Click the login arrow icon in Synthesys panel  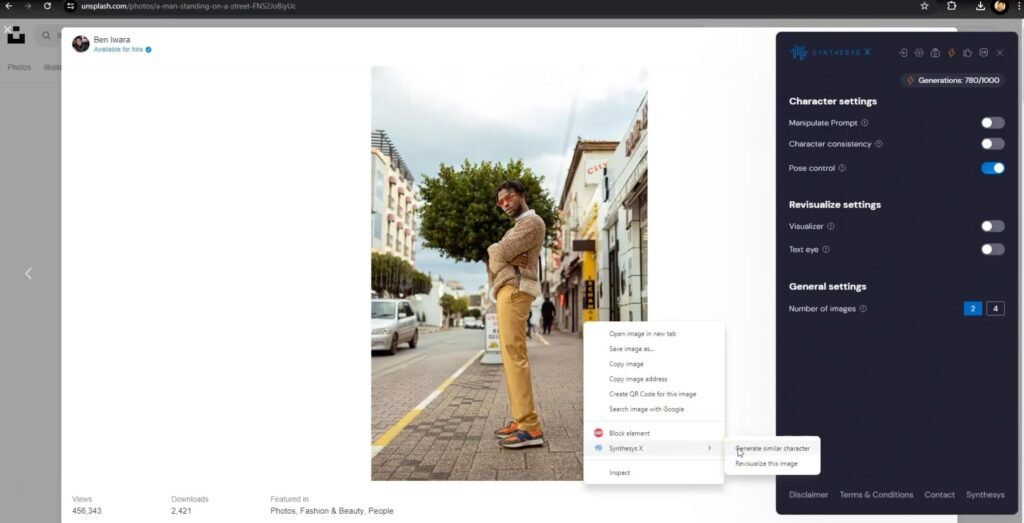(x=903, y=53)
